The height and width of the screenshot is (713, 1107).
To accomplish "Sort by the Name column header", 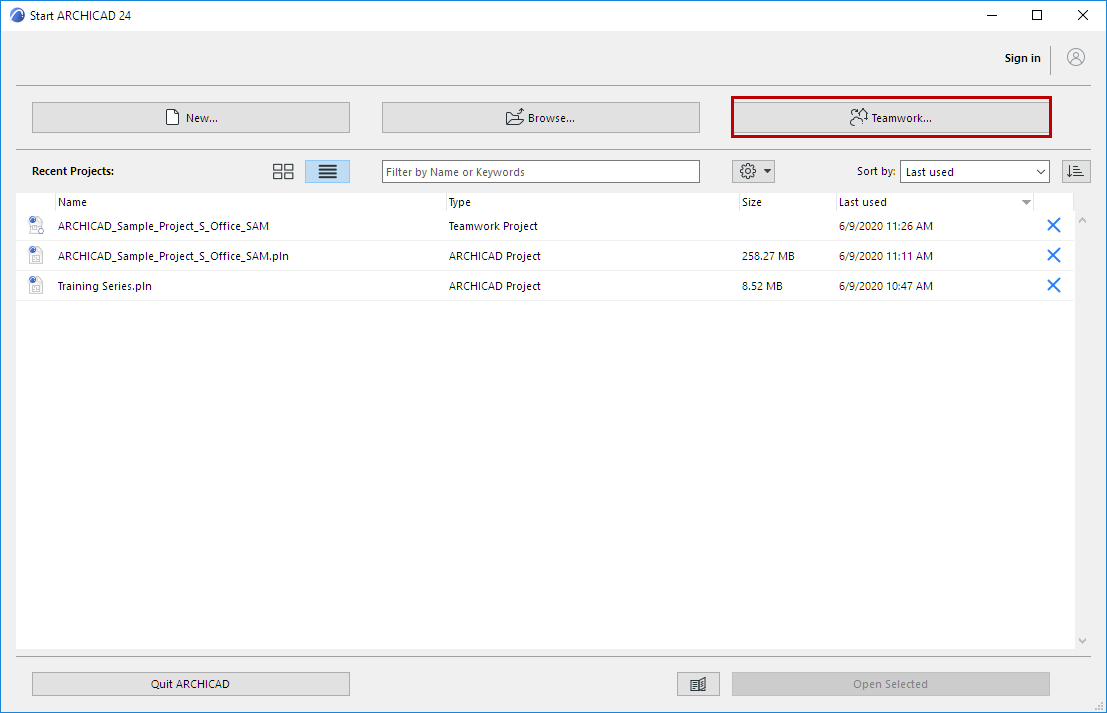I will pyautogui.click(x=251, y=202).
